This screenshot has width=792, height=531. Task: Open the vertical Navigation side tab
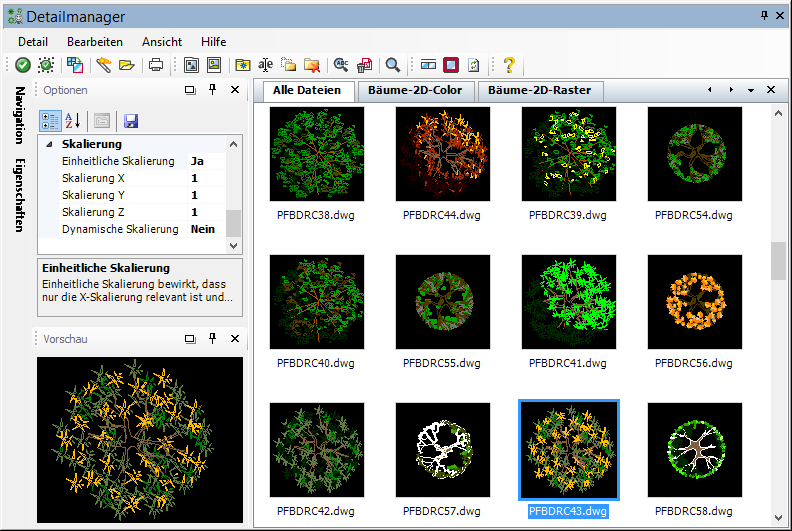(19, 117)
